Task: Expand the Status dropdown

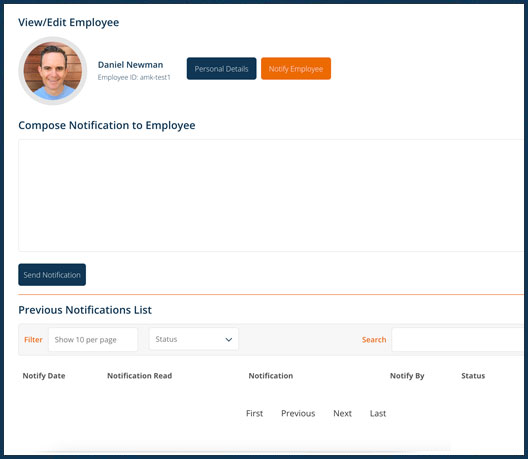Action: click(x=194, y=339)
